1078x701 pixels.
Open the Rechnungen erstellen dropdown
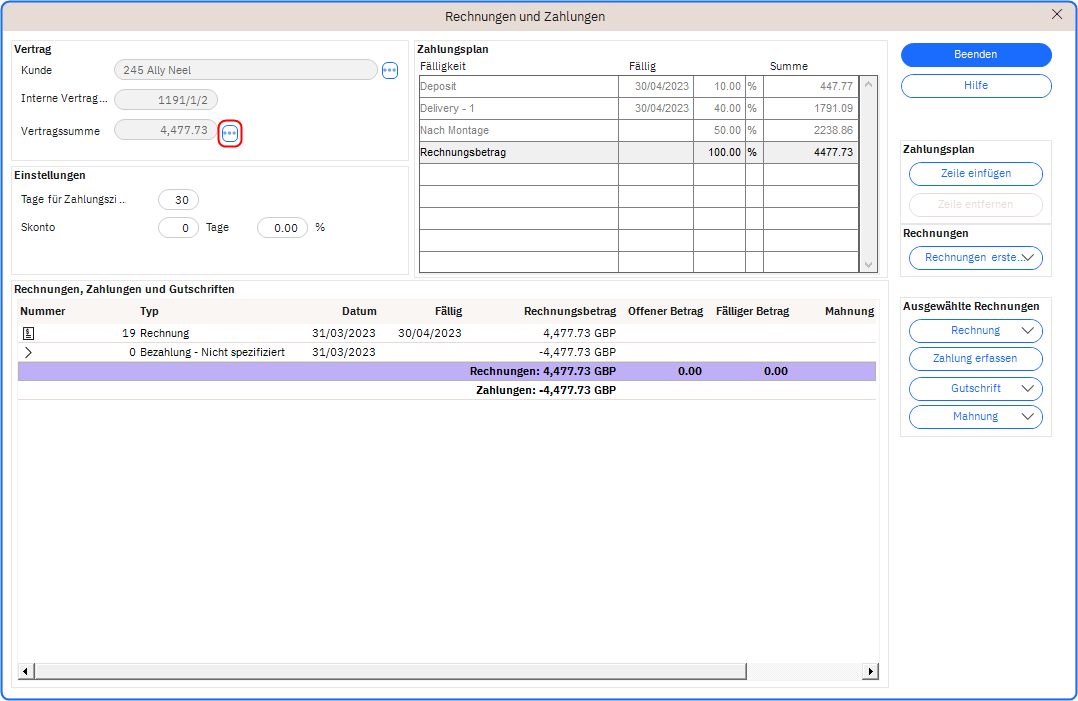[x=975, y=258]
